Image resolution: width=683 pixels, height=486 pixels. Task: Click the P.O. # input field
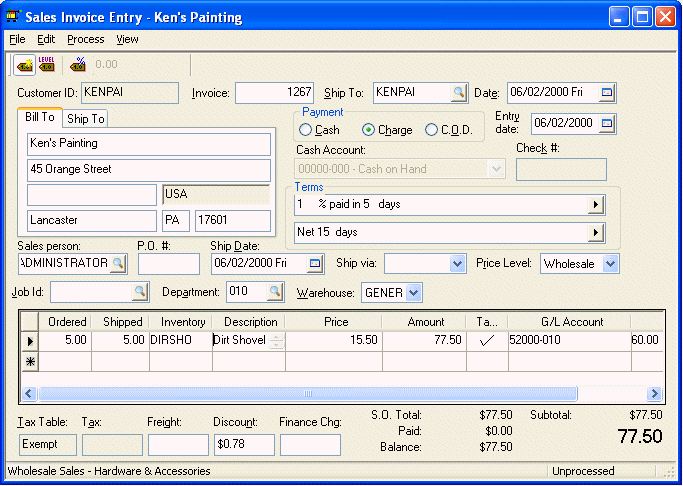[169, 264]
